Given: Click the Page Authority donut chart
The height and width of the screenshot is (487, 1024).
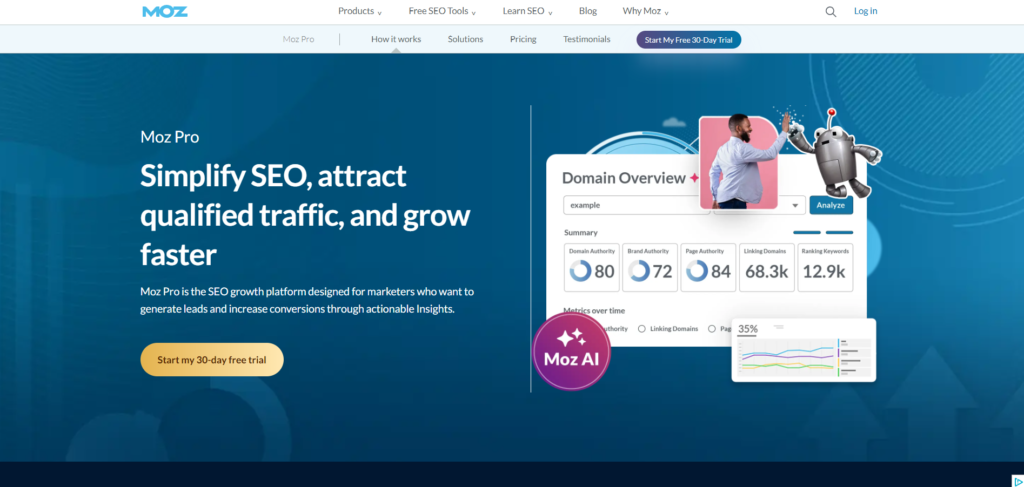Looking at the screenshot, I should pos(697,271).
